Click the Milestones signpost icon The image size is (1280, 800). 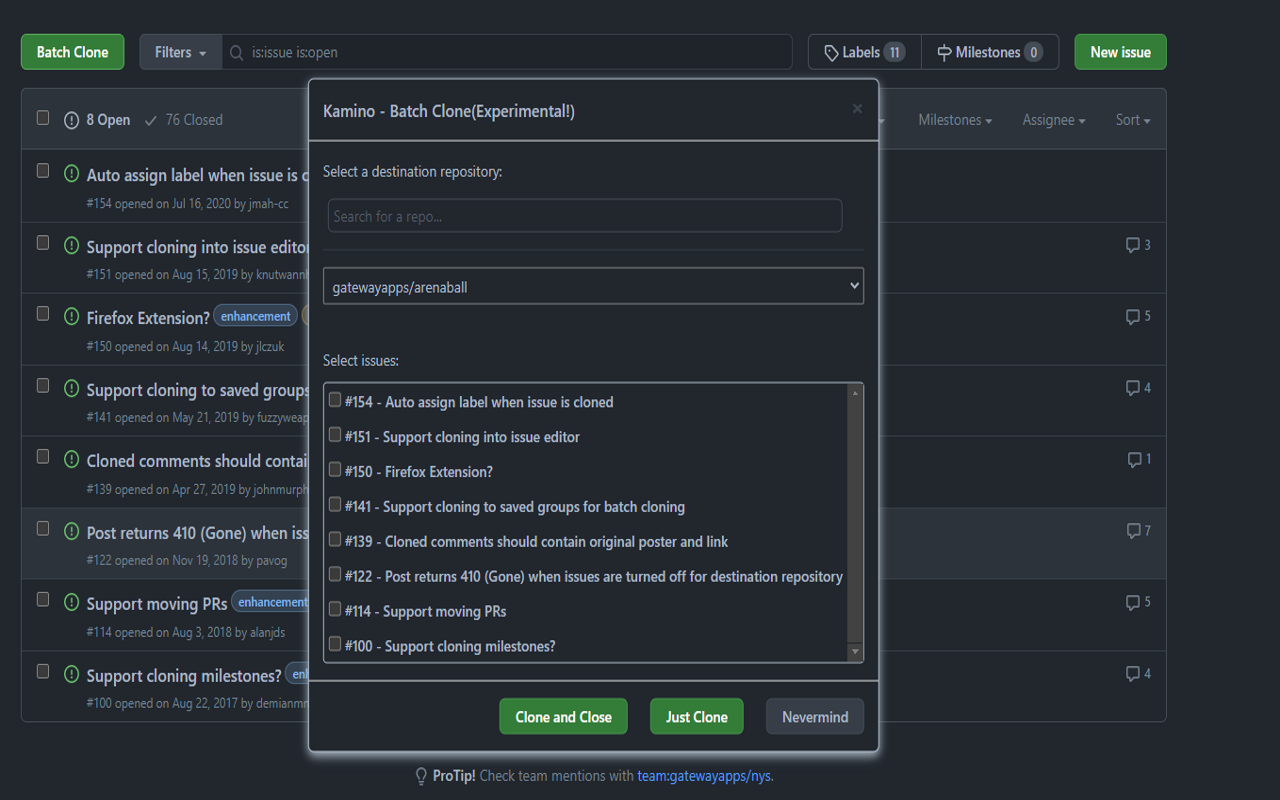point(944,53)
